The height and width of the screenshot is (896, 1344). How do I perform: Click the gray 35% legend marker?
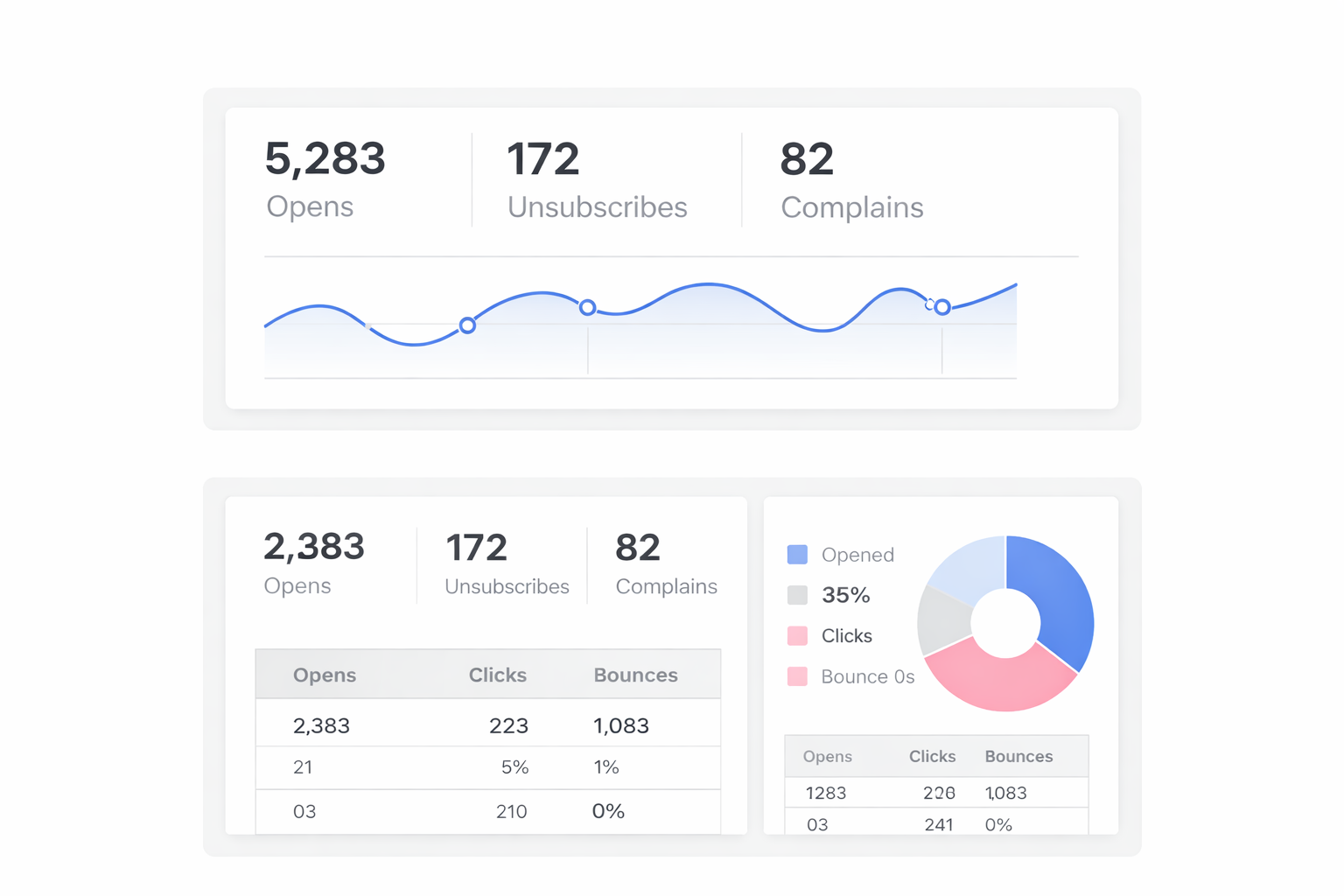tap(797, 595)
